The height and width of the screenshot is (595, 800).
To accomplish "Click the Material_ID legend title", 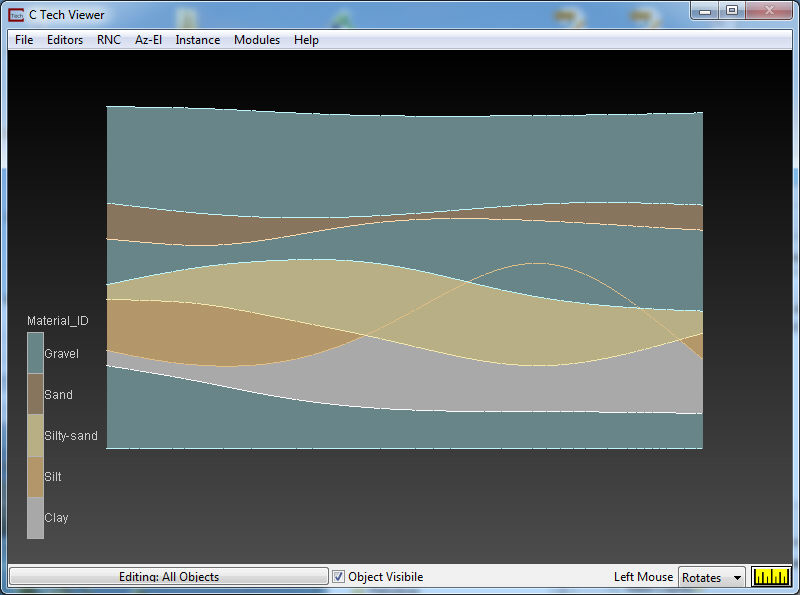I will [x=58, y=321].
